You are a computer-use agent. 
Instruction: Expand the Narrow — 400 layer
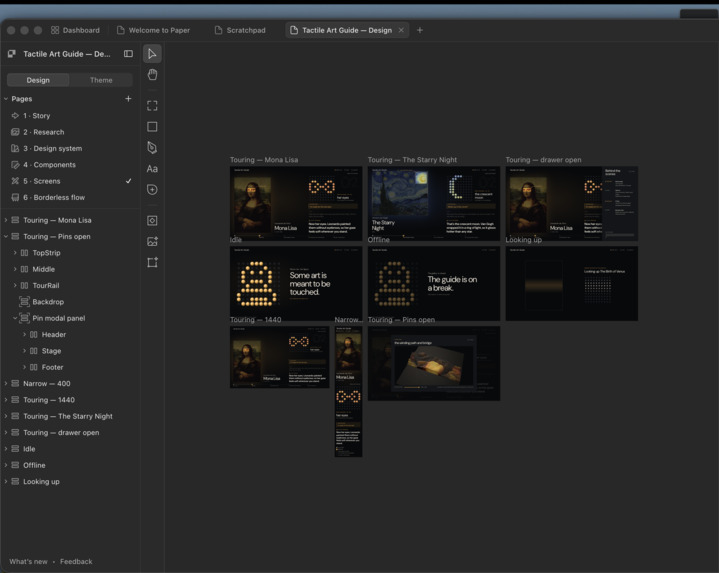coord(6,384)
